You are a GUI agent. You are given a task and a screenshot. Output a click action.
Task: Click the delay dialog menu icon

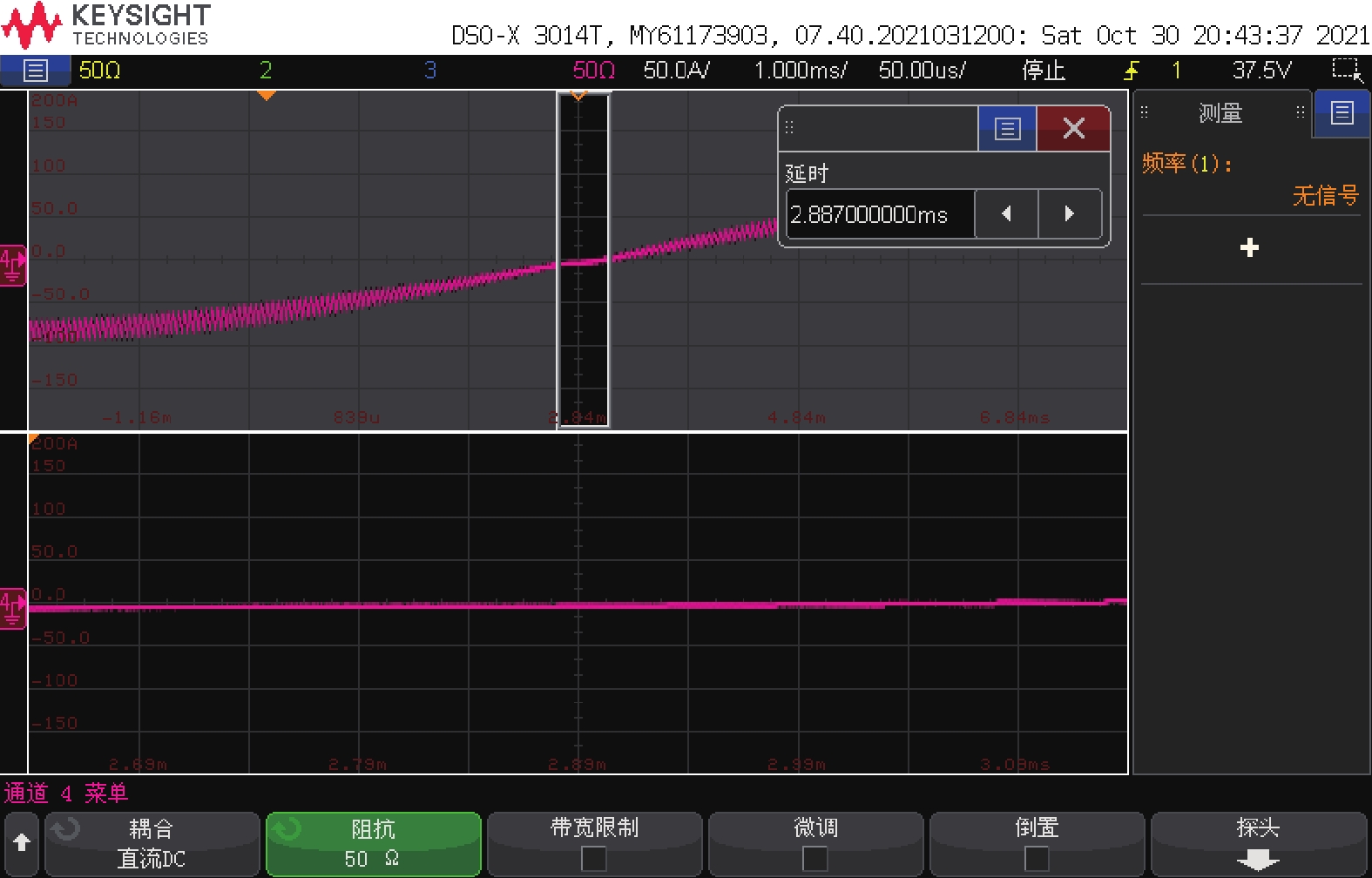pyautogui.click(x=1007, y=129)
